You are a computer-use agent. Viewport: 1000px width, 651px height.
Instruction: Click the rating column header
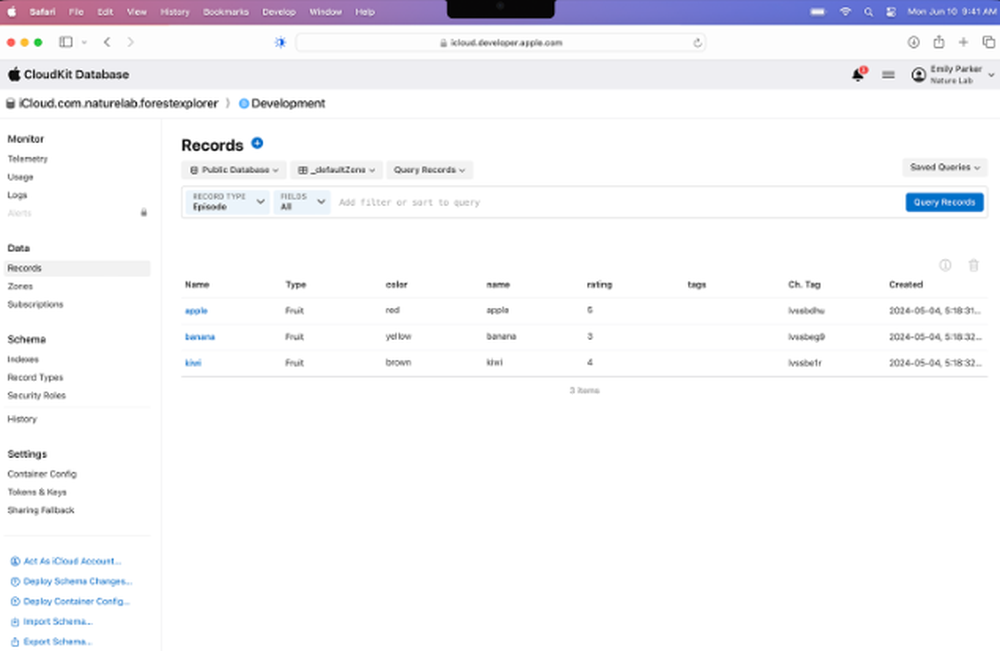click(x=599, y=284)
